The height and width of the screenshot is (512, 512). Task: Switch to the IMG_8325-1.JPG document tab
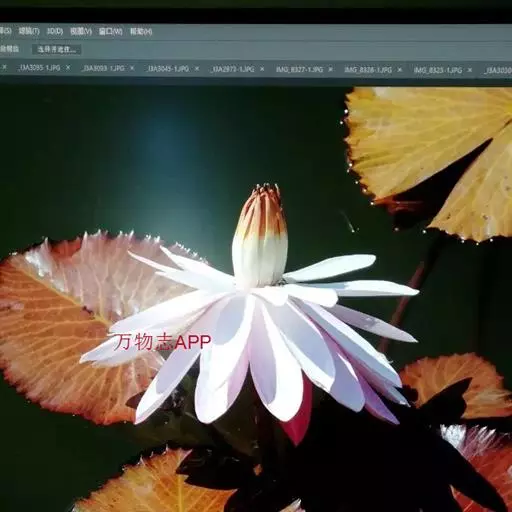(x=438, y=70)
